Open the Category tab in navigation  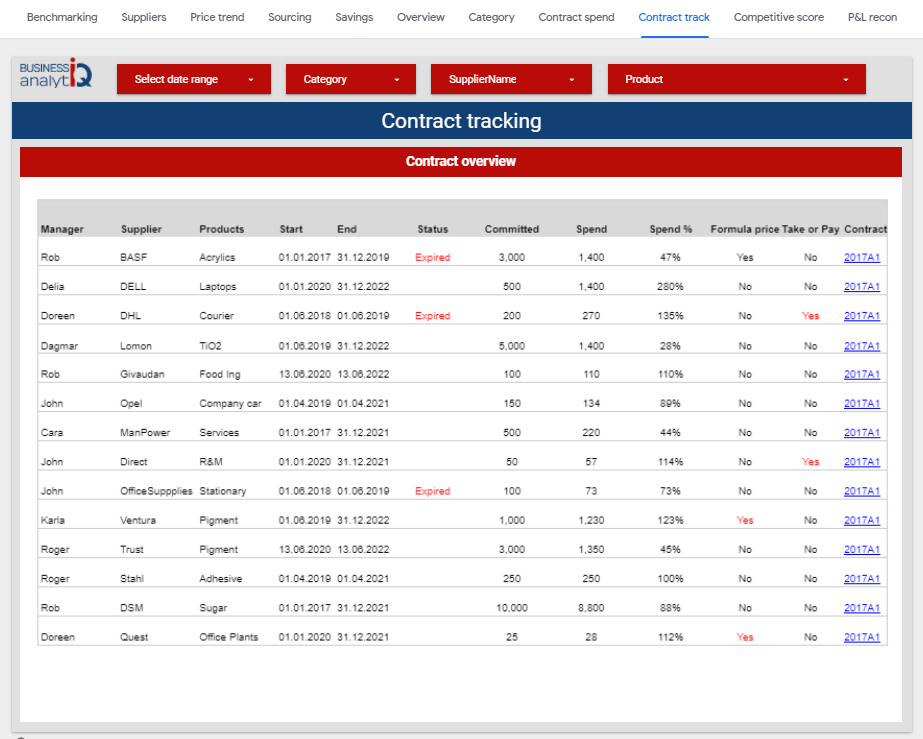coord(492,17)
